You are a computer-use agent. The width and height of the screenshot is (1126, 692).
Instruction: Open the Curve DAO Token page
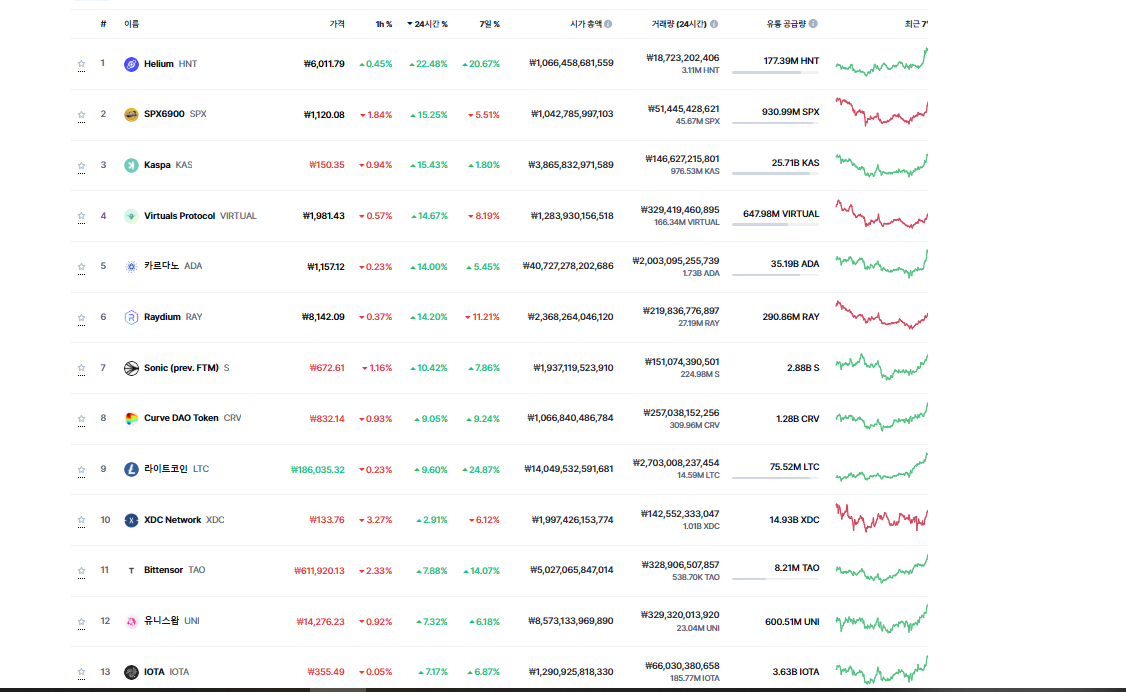click(x=192, y=418)
